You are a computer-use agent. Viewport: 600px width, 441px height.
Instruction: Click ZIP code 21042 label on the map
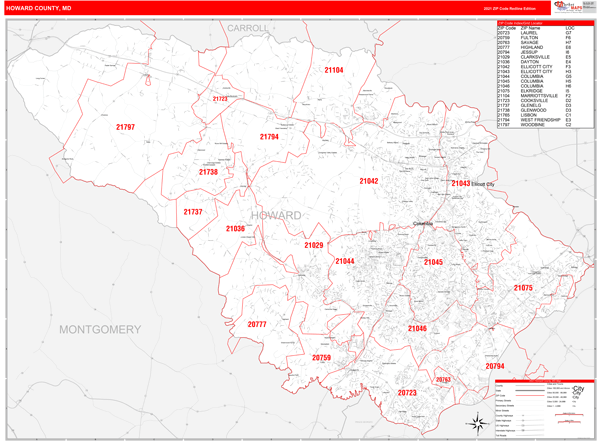369,181
